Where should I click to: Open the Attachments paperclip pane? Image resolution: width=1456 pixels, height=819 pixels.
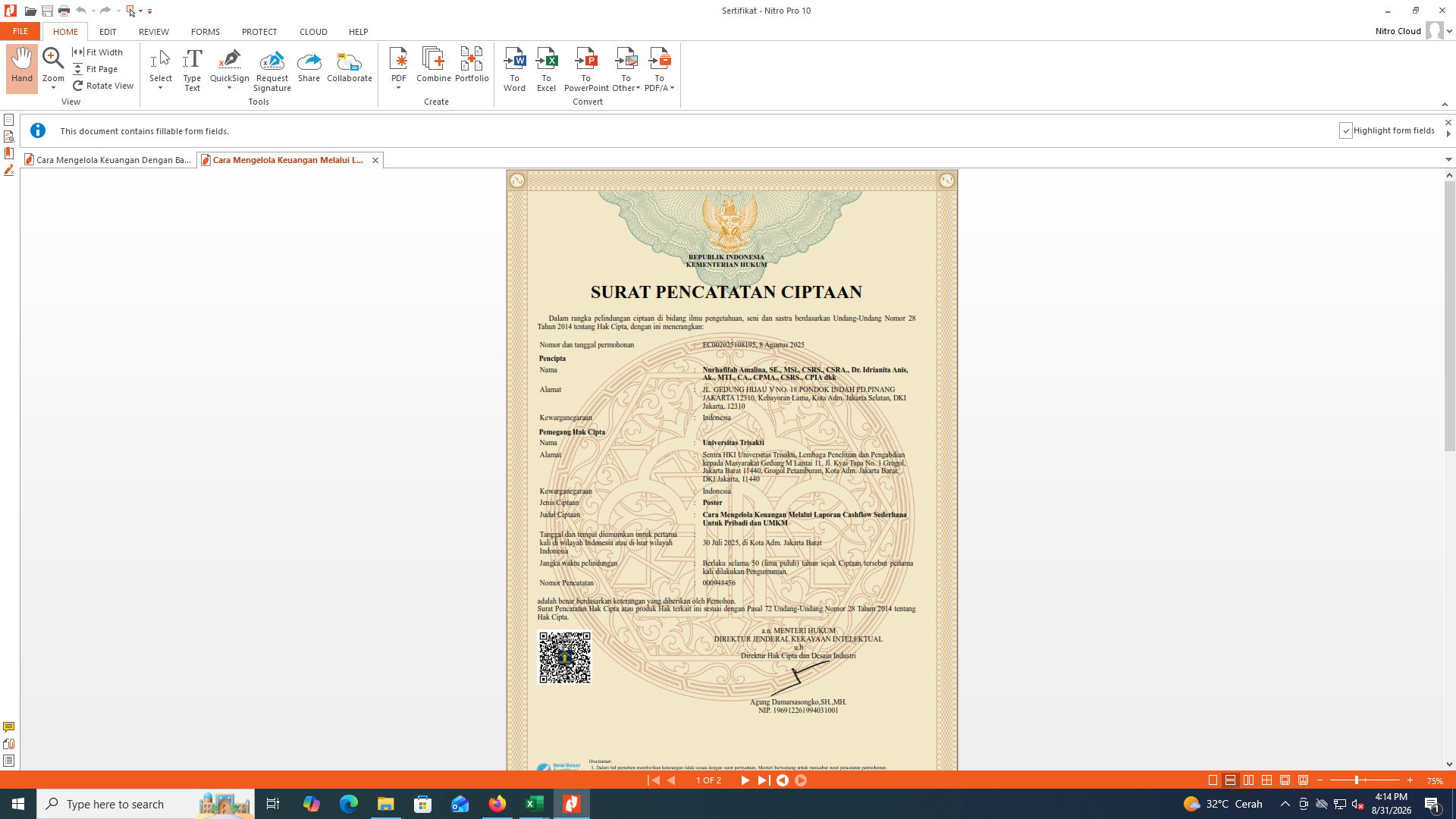(x=9, y=744)
